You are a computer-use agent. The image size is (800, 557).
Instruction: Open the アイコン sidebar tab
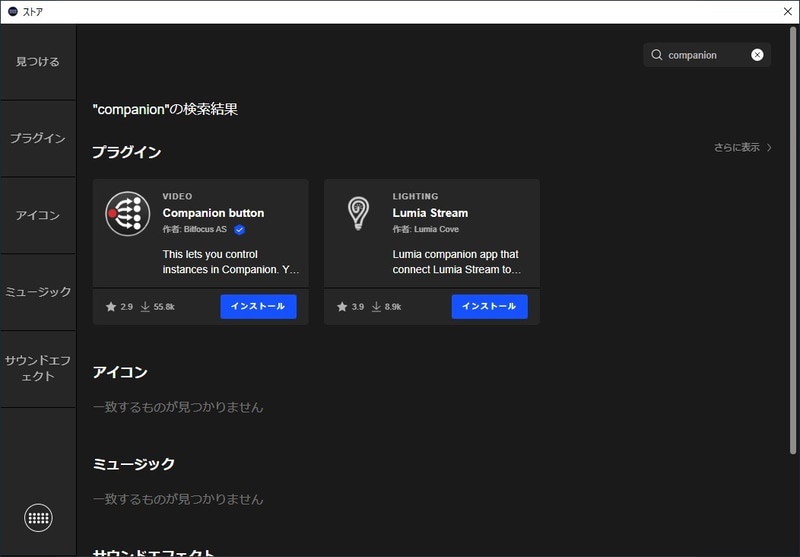(38, 215)
